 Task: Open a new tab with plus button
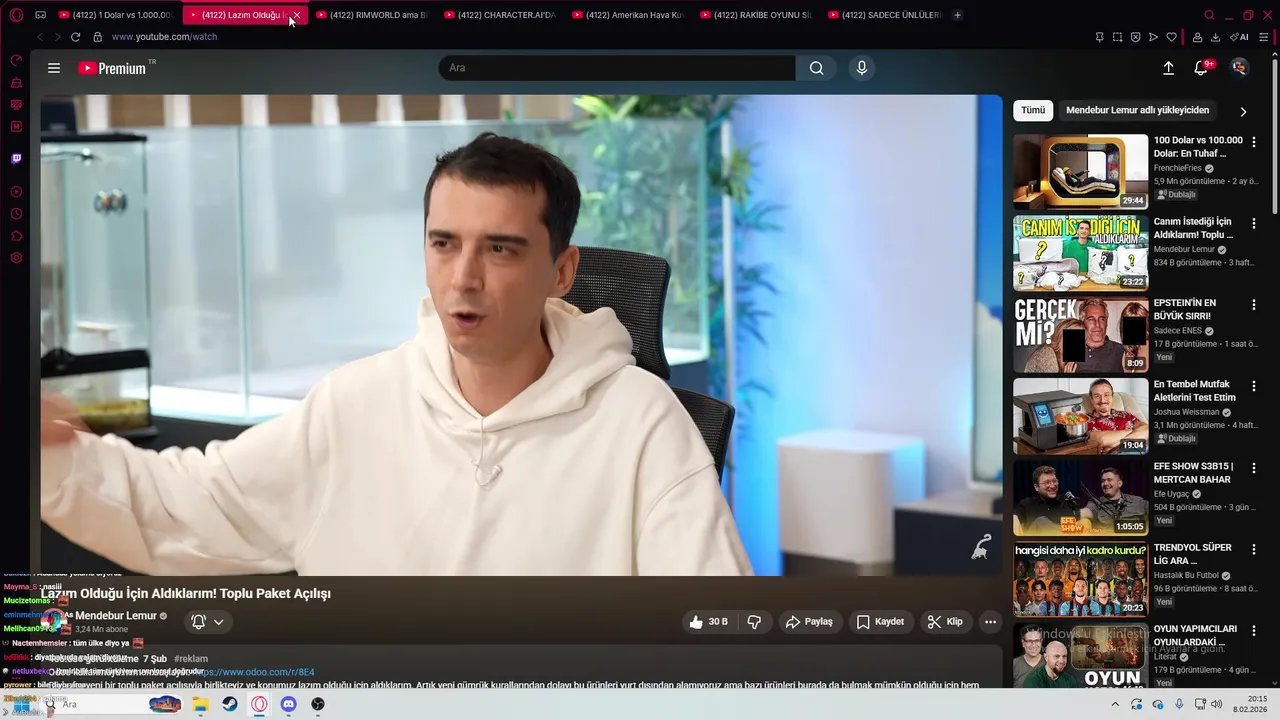click(957, 15)
